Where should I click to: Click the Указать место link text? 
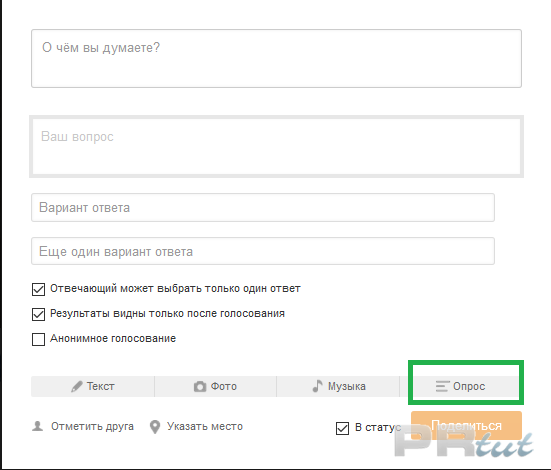[205, 426]
